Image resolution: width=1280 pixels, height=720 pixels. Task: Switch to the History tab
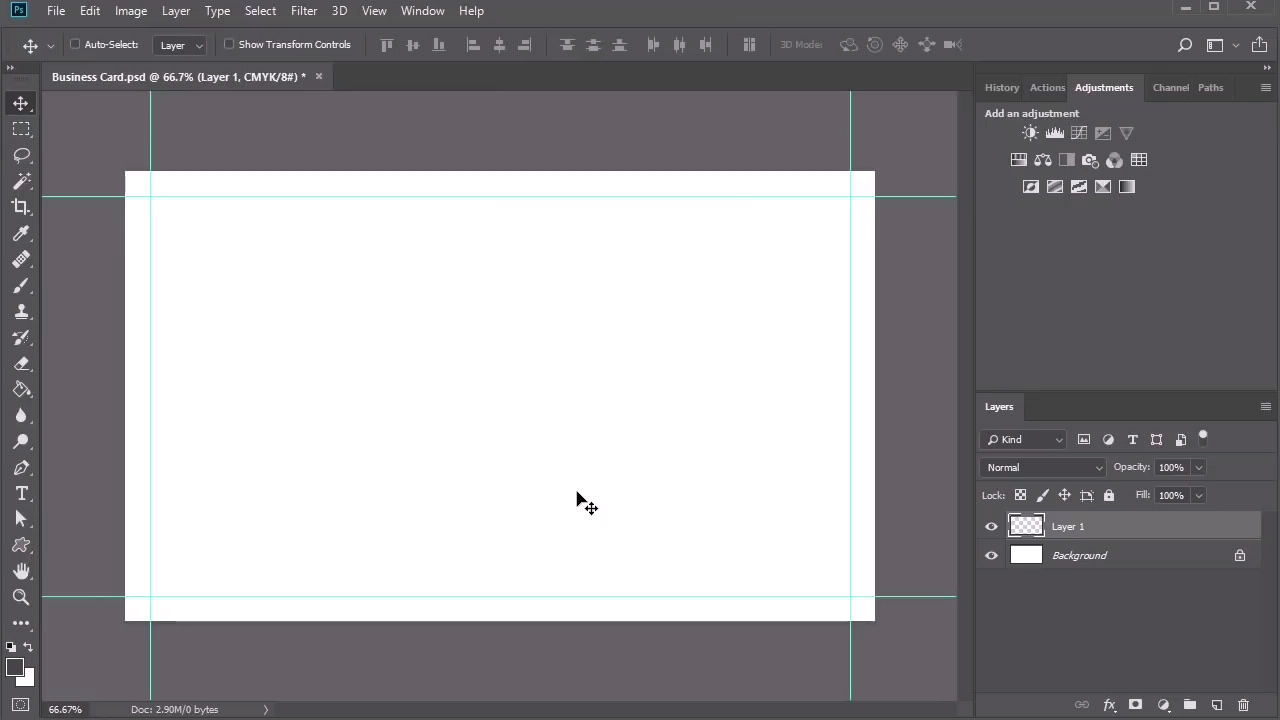tap(1001, 87)
